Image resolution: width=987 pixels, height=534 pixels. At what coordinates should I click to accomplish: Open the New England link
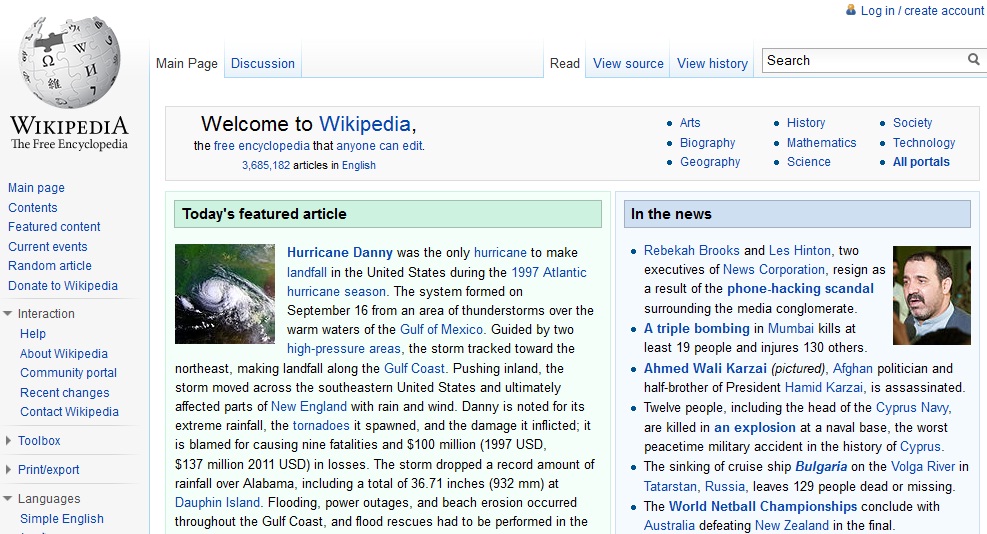pyautogui.click(x=308, y=407)
